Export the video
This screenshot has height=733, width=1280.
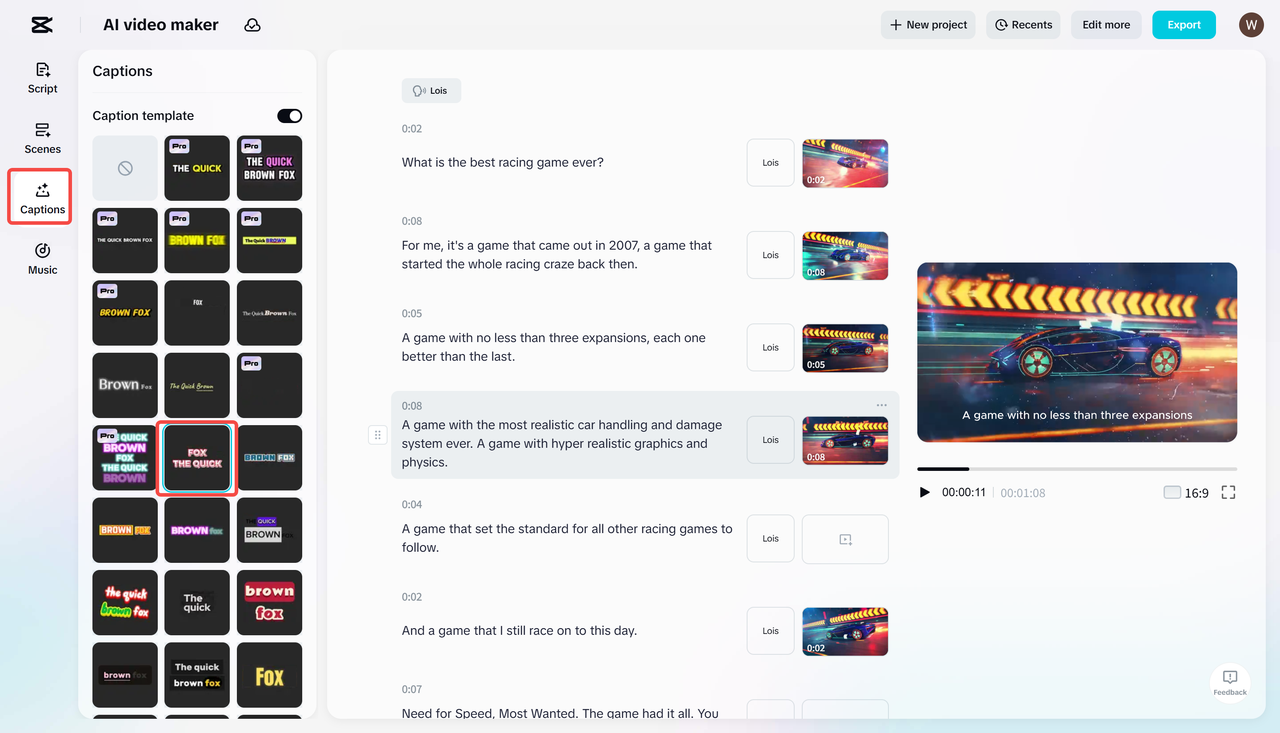1184,25
